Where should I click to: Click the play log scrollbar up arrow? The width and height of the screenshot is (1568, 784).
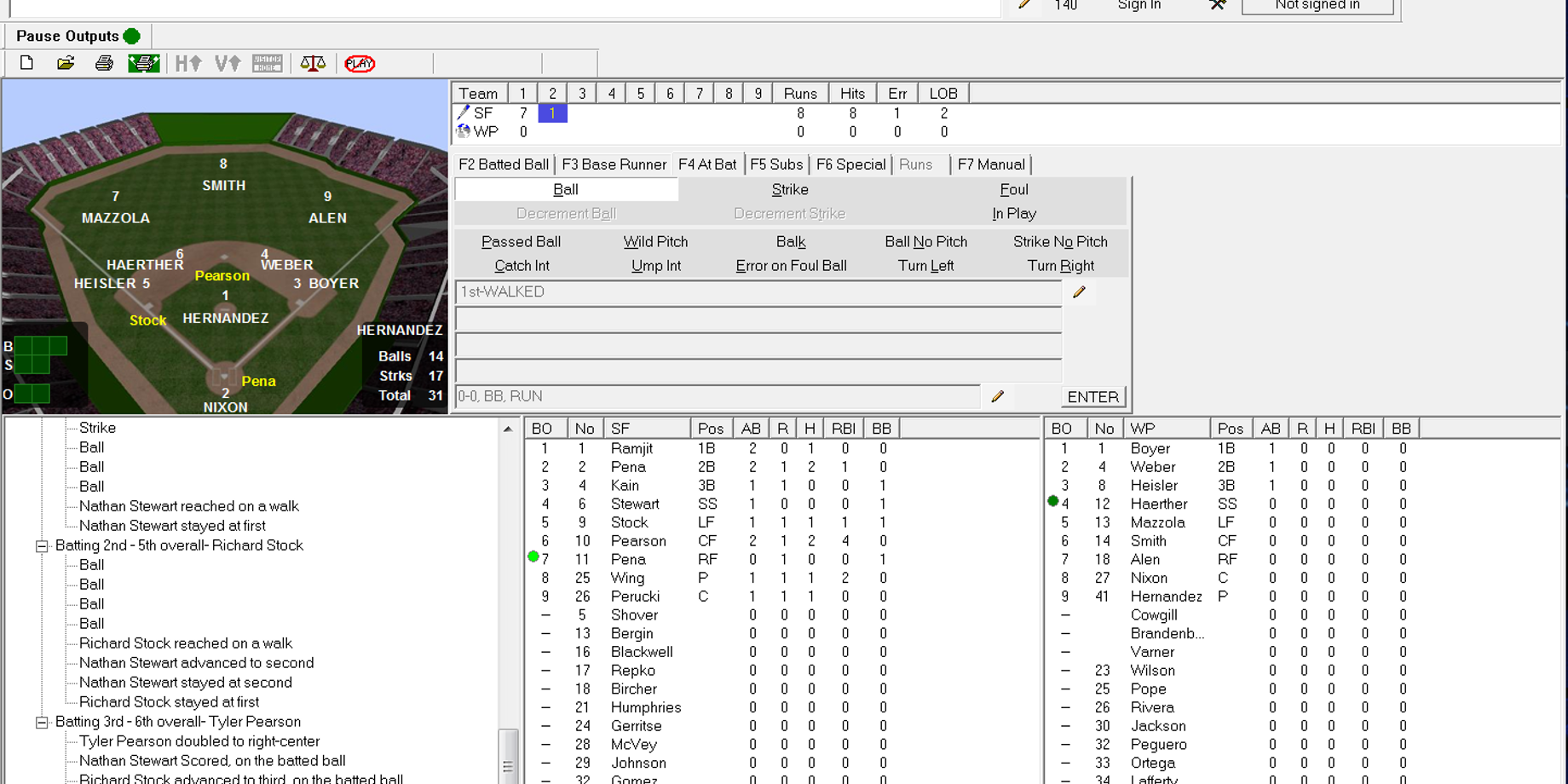point(508,429)
